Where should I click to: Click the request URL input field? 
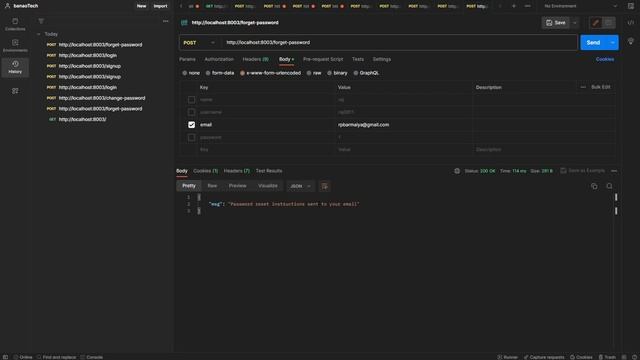[399, 42]
